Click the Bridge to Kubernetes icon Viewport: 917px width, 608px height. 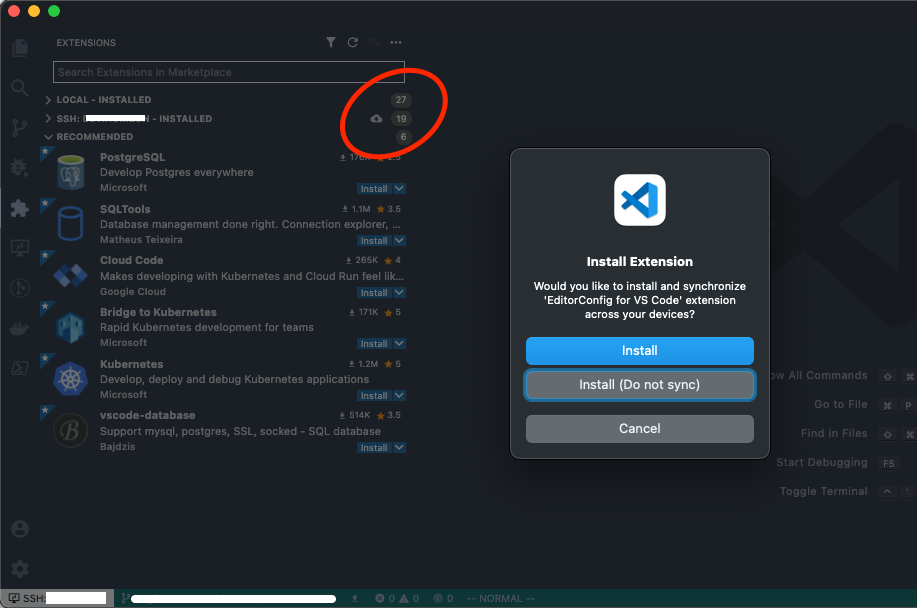pos(71,327)
